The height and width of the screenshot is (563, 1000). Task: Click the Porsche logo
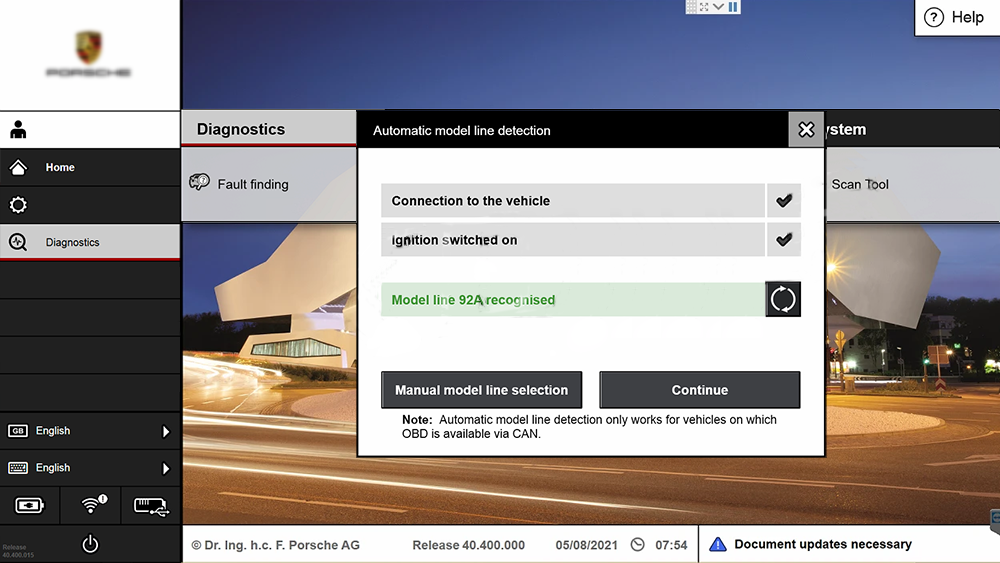[89, 54]
